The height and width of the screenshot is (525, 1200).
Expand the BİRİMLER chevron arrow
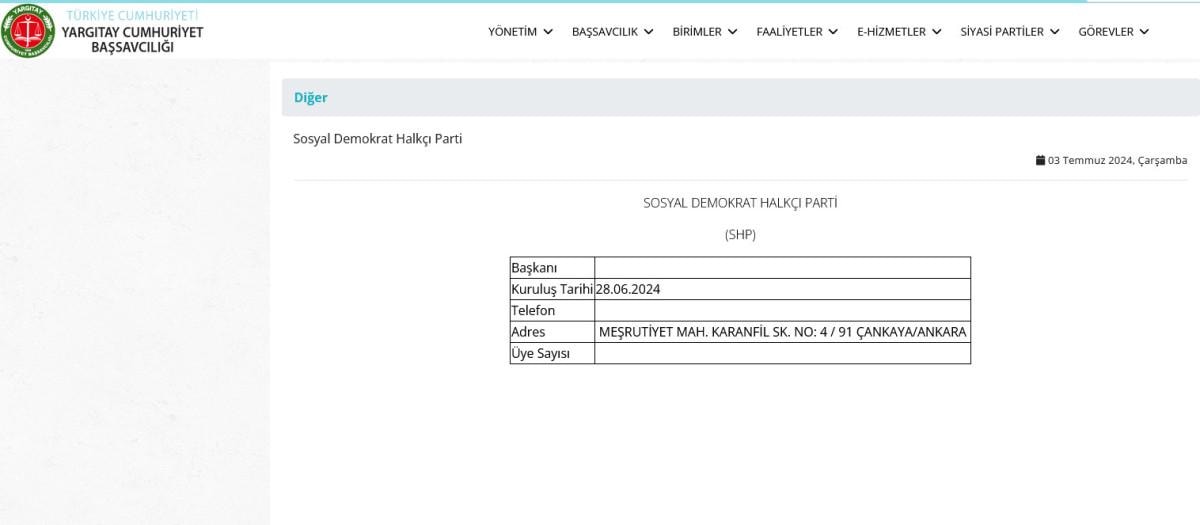732,32
